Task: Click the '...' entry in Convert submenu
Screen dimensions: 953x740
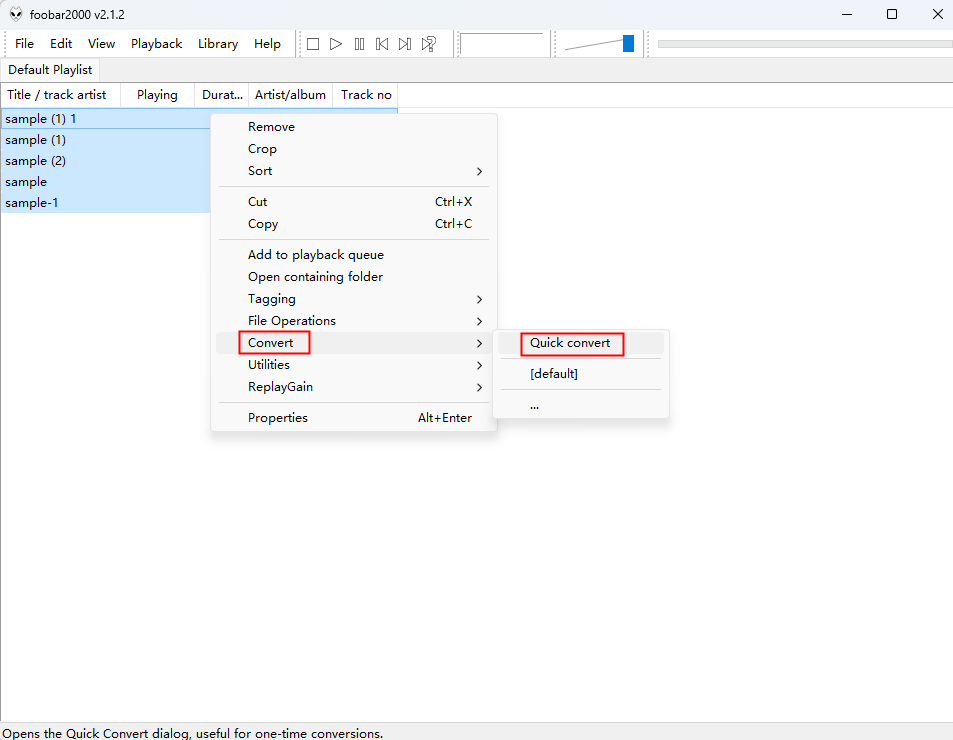Action: pyautogui.click(x=580, y=405)
